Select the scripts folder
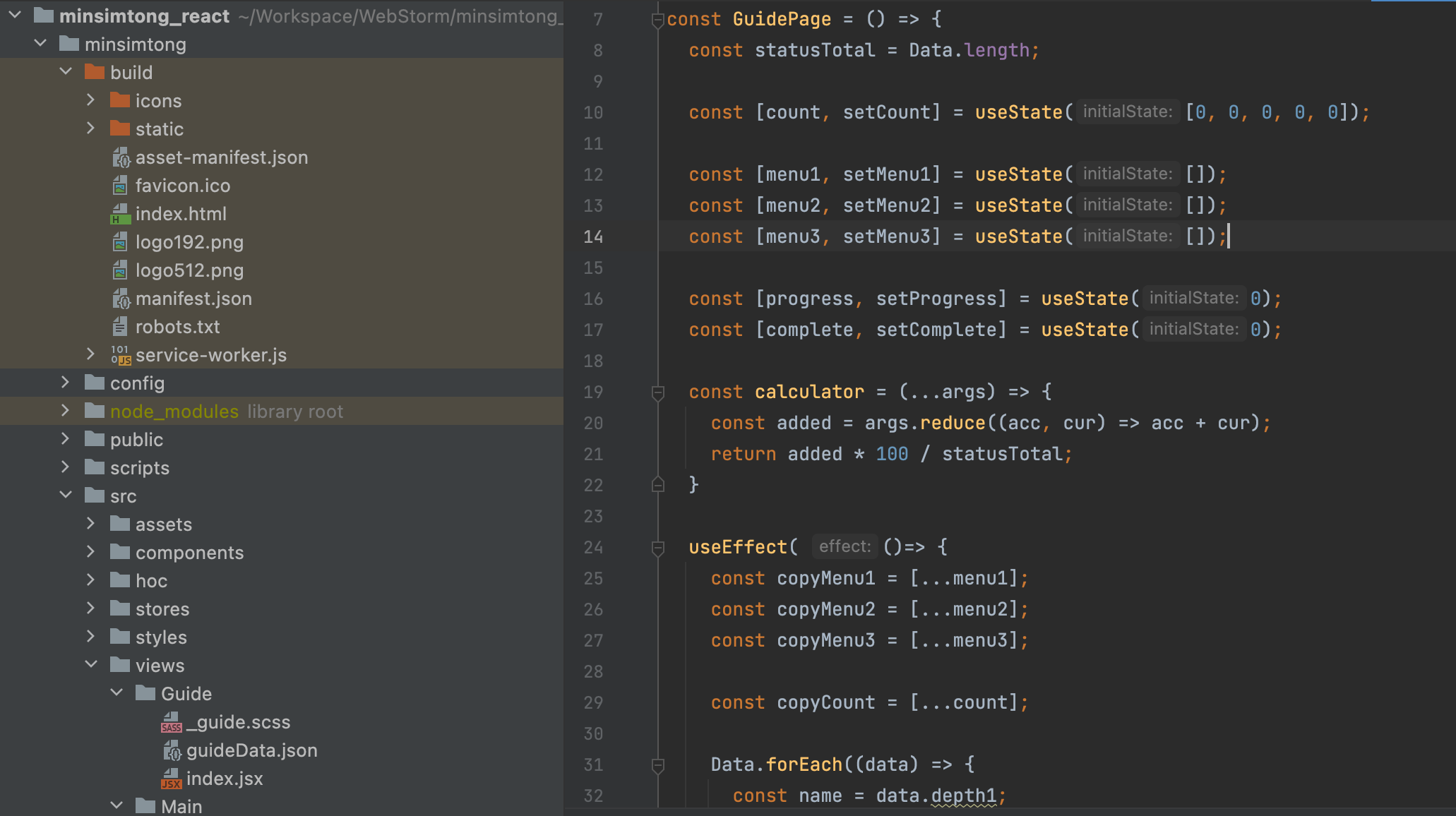 pos(282,467)
